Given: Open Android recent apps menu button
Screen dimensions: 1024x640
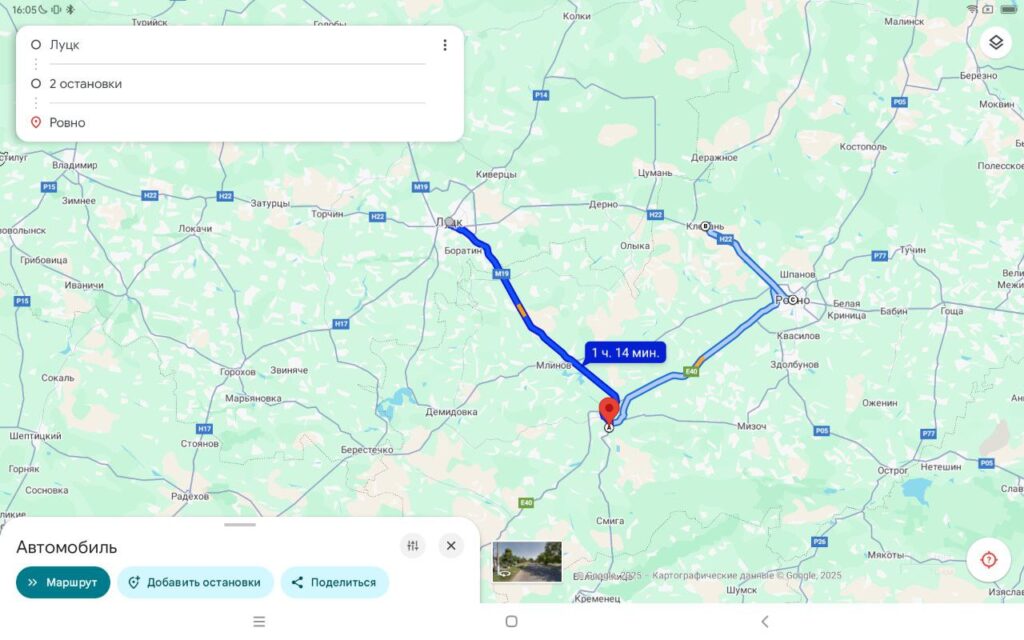Looking at the screenshot, I should (259, 621).
